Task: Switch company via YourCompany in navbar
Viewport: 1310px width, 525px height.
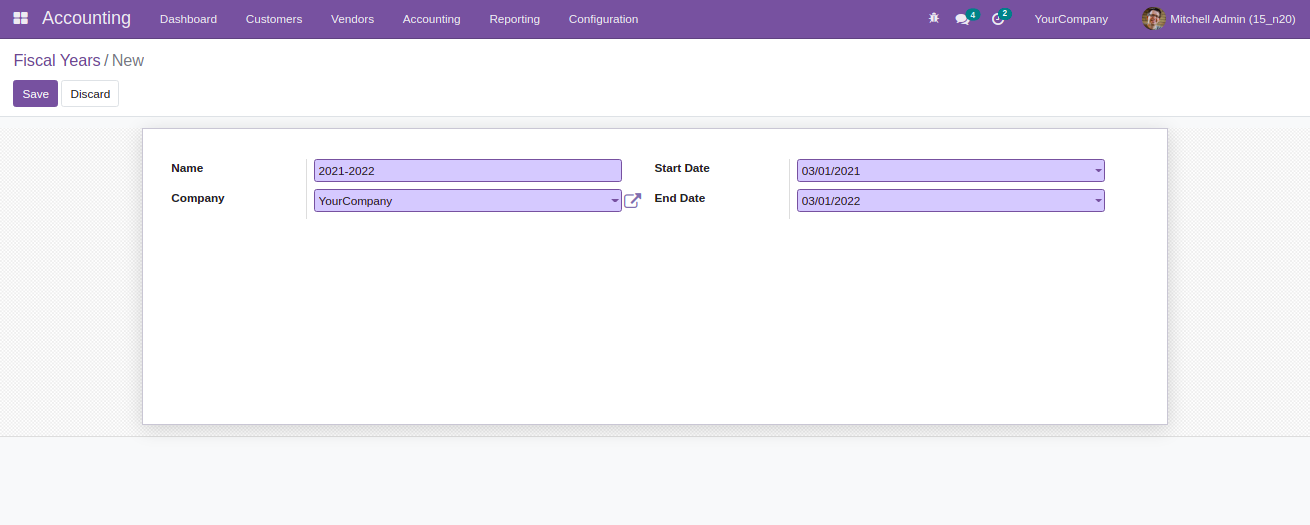Action: [1071, 19]
